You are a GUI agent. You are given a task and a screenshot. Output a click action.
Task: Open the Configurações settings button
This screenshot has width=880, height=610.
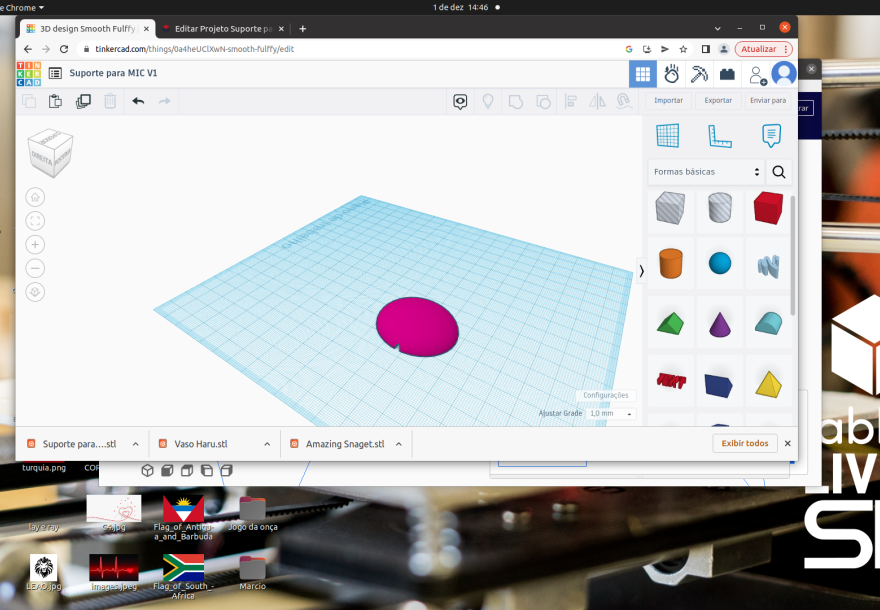[x=606, y=395]
